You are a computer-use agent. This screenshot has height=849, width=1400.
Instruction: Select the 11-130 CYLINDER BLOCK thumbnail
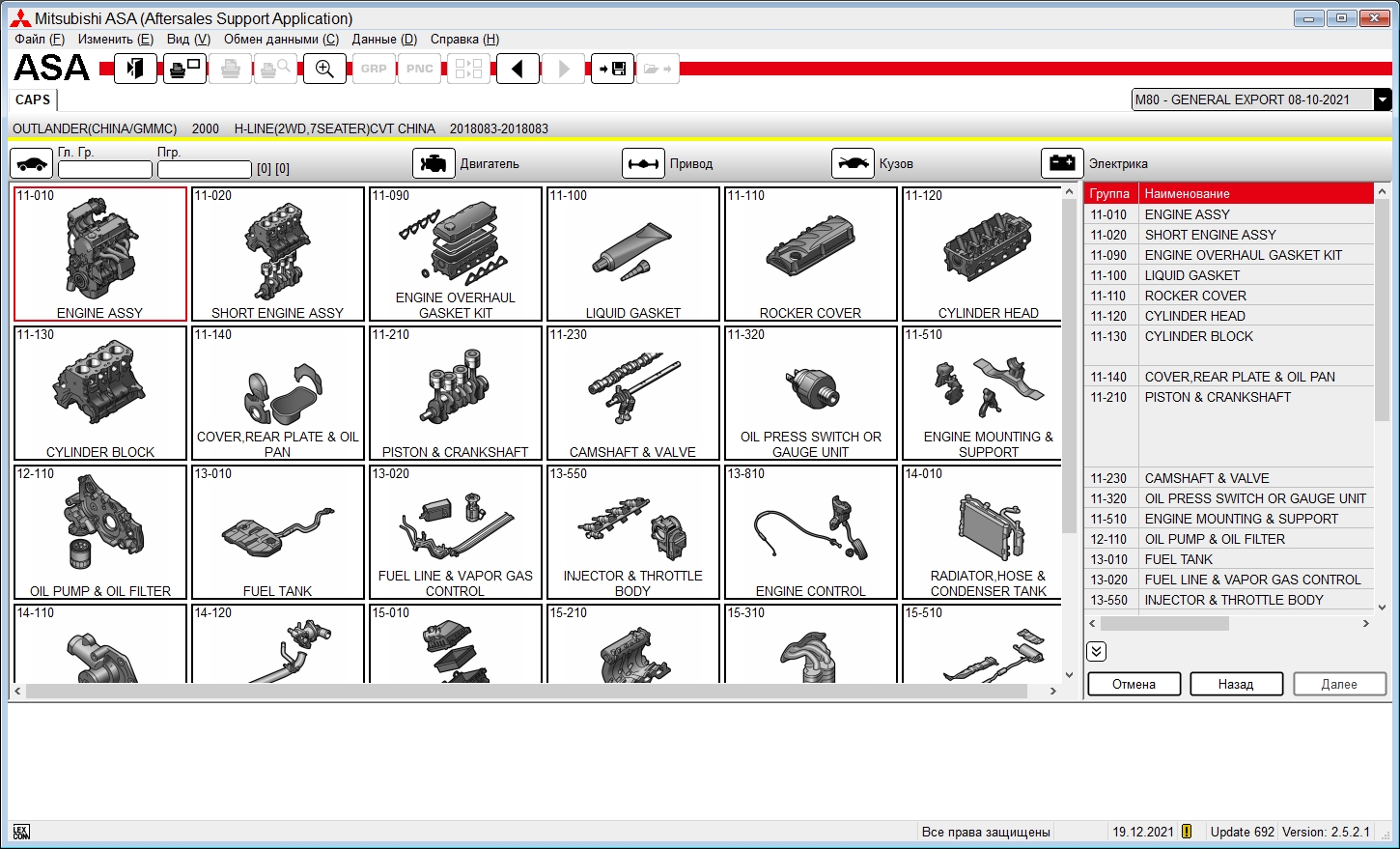coord(100,393)
